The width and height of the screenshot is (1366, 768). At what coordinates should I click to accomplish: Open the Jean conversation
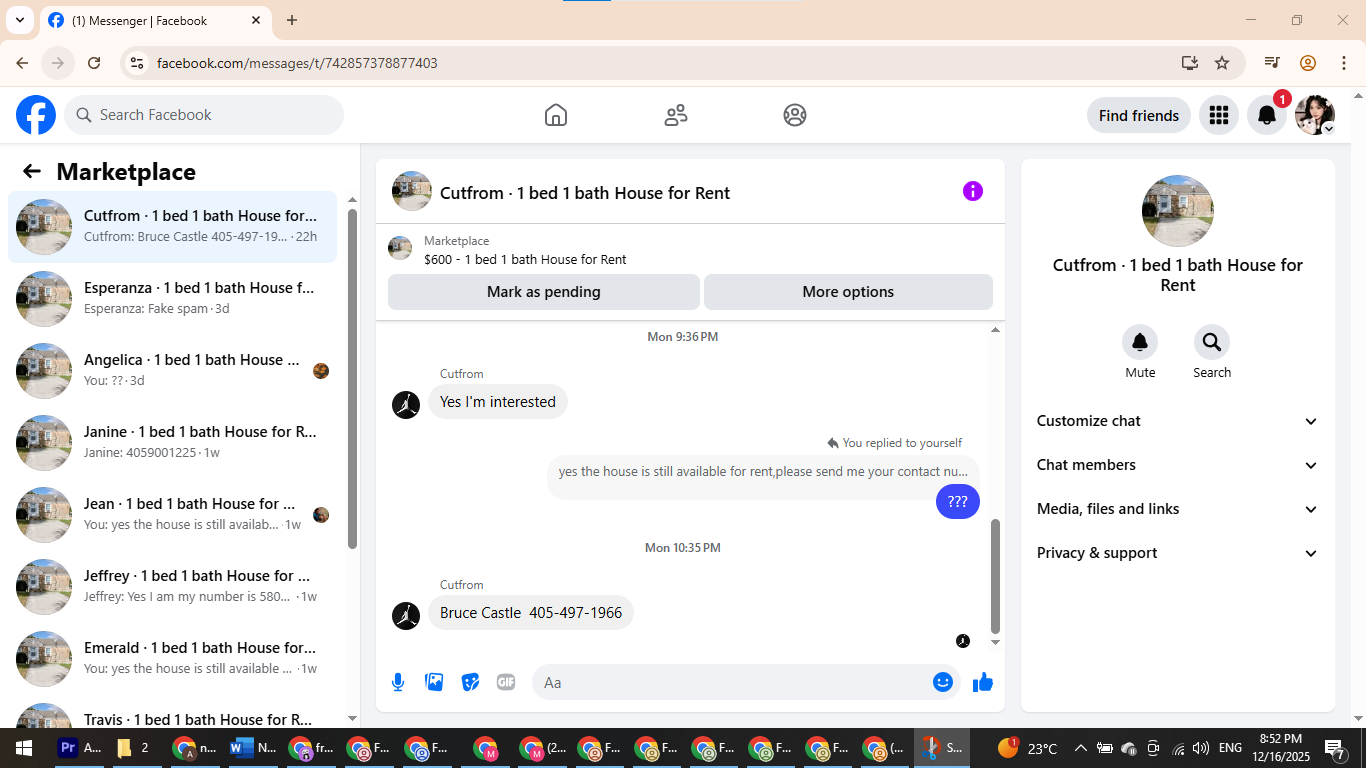(x=172, y=515)
